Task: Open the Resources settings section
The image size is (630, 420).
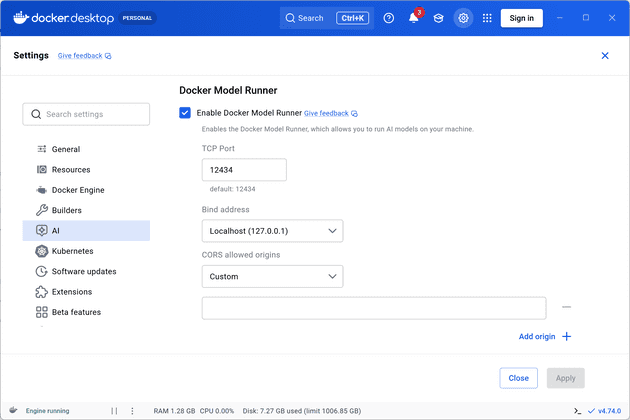Action: [86, 170]
